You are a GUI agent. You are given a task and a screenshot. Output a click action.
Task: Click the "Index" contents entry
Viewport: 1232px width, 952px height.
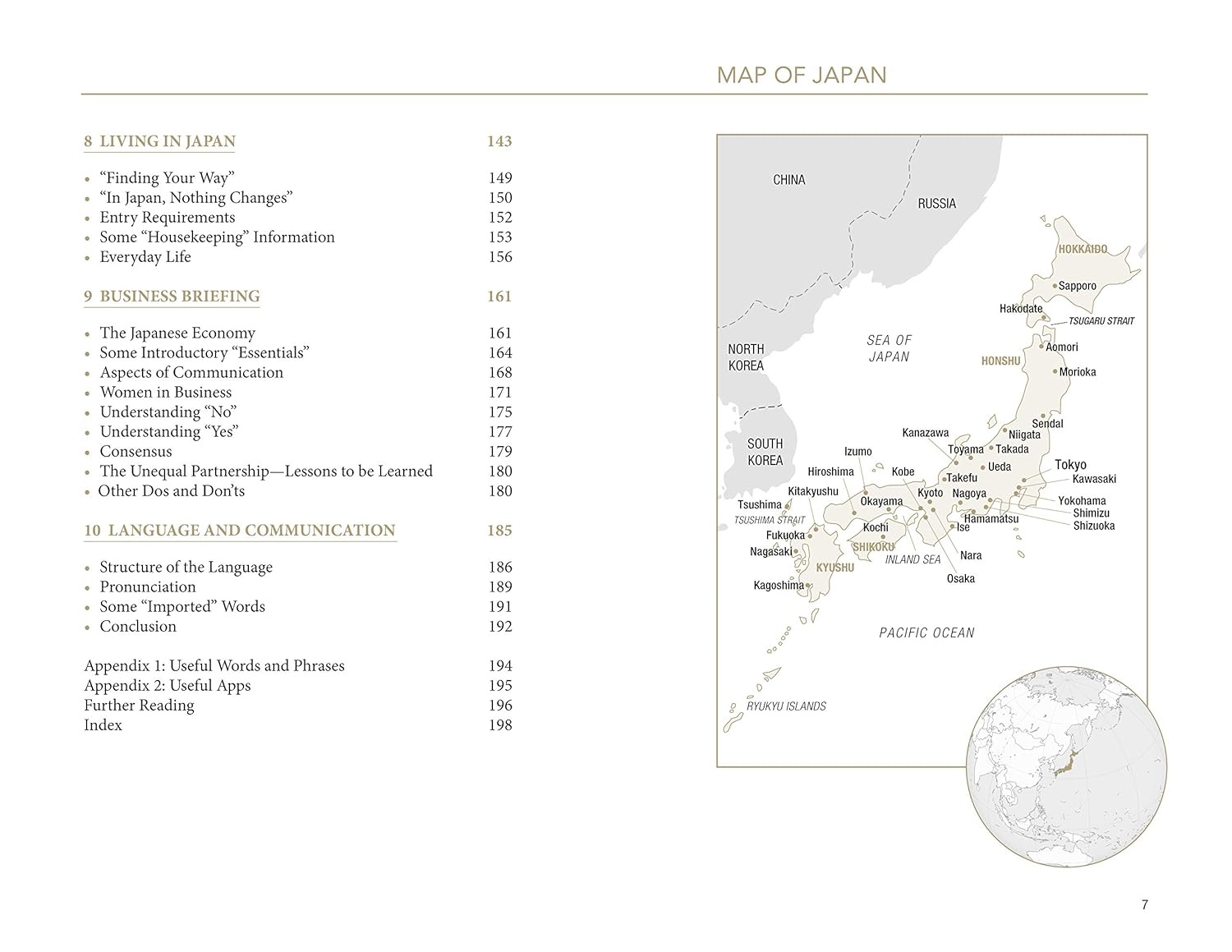tap(103, 724)
